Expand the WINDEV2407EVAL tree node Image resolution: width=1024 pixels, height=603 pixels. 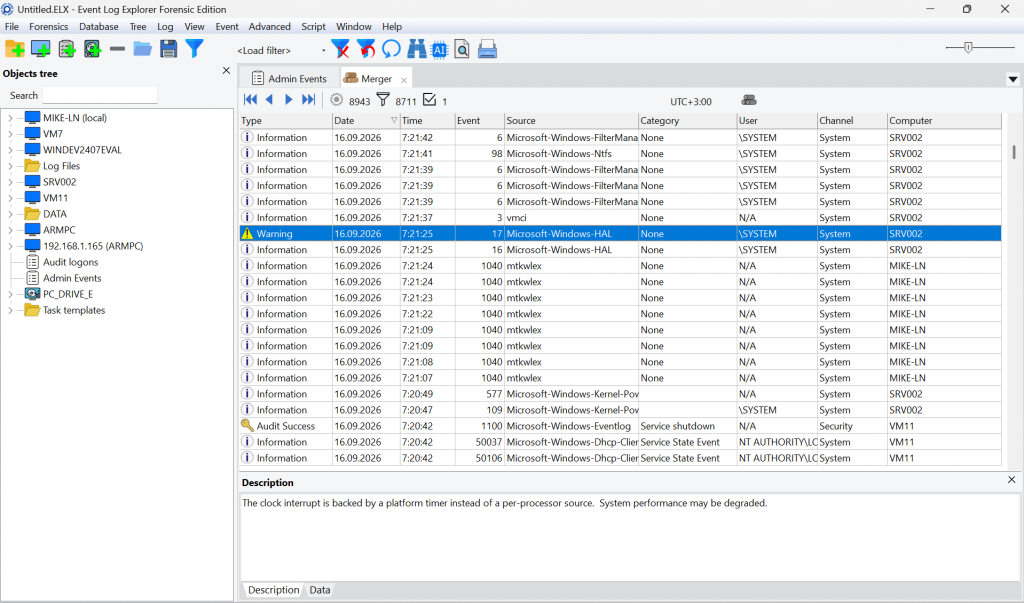click(10, 150)
